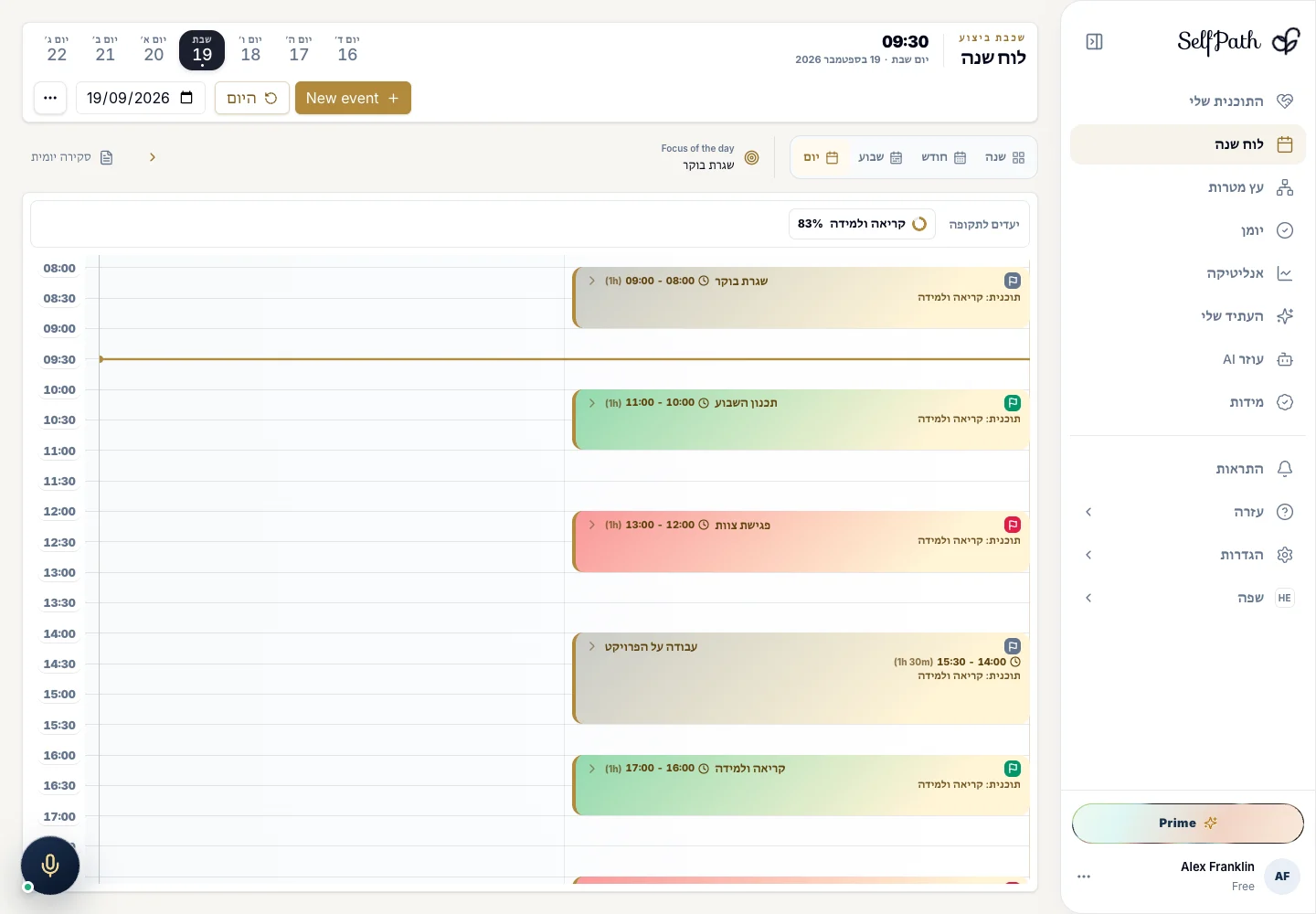Click the flag icon on שגרת בוקר event
Image resolution: width=1316 pixels, height=914 pixels.
tap(1012, 281)
